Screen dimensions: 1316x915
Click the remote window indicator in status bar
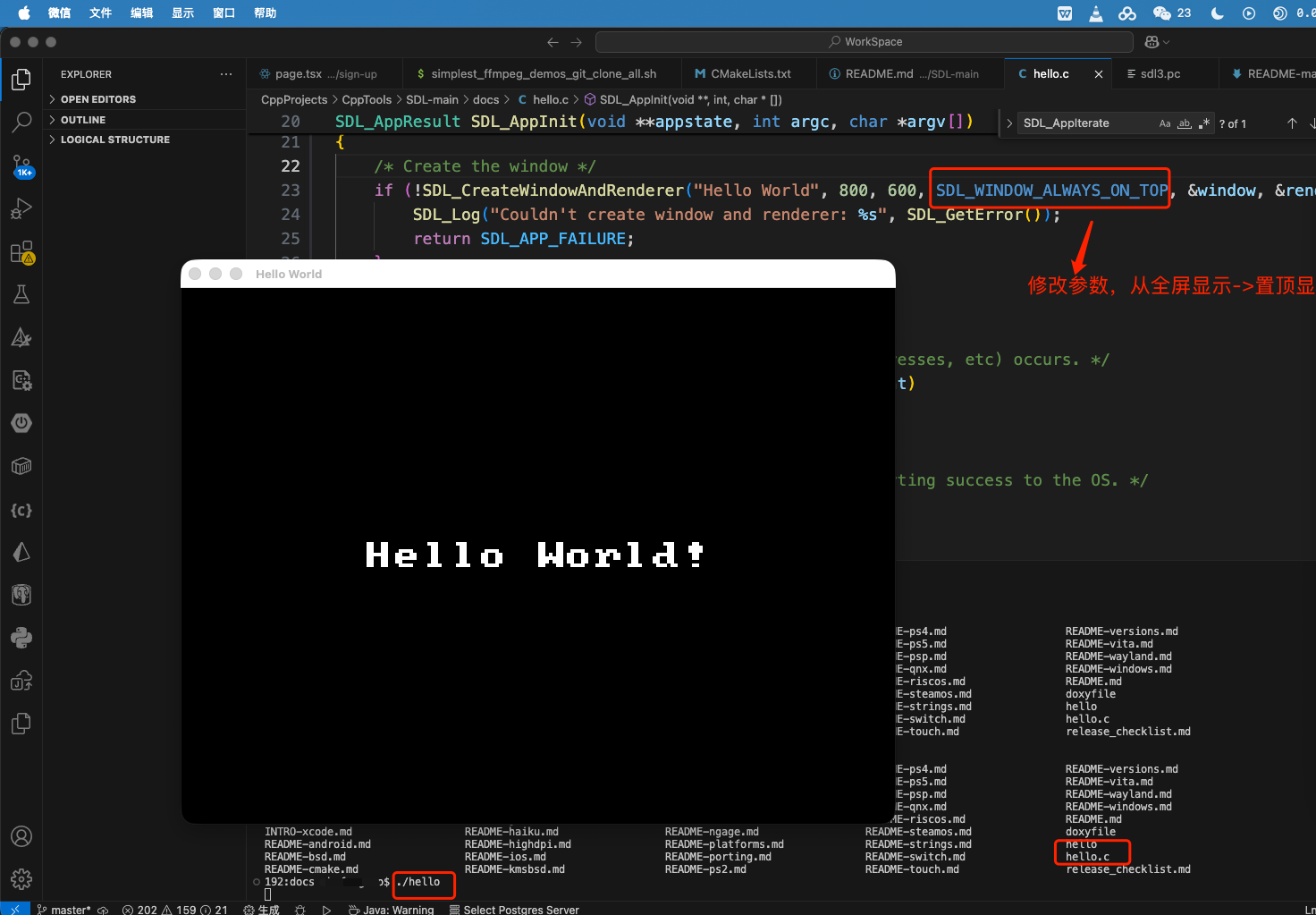pyautogui.click(x=15, y=909)
